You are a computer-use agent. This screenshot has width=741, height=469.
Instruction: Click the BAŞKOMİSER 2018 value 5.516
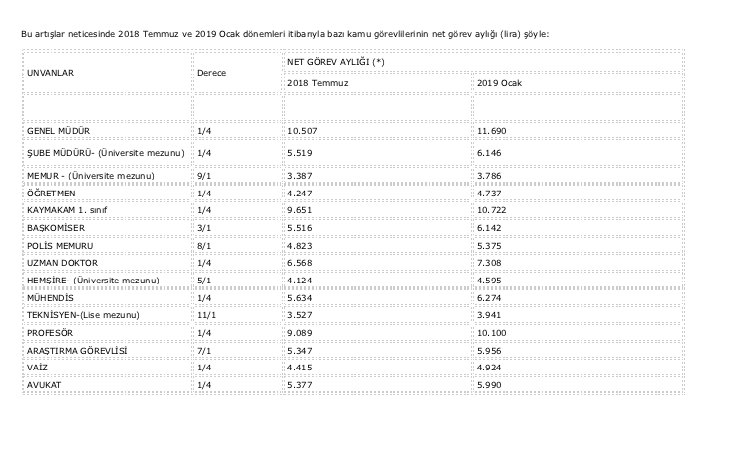click(302, 229)
